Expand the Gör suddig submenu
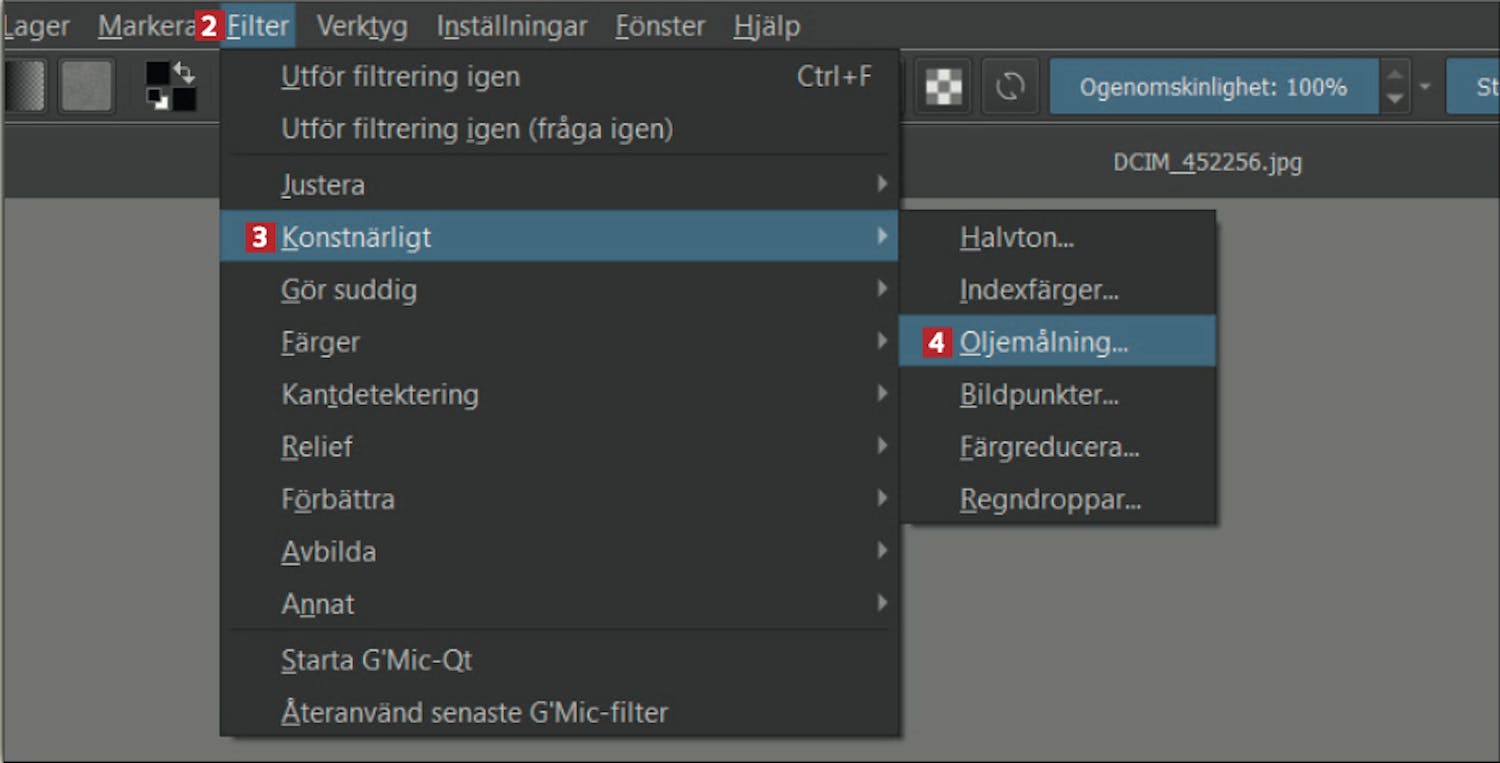 (x=559, y=290)
